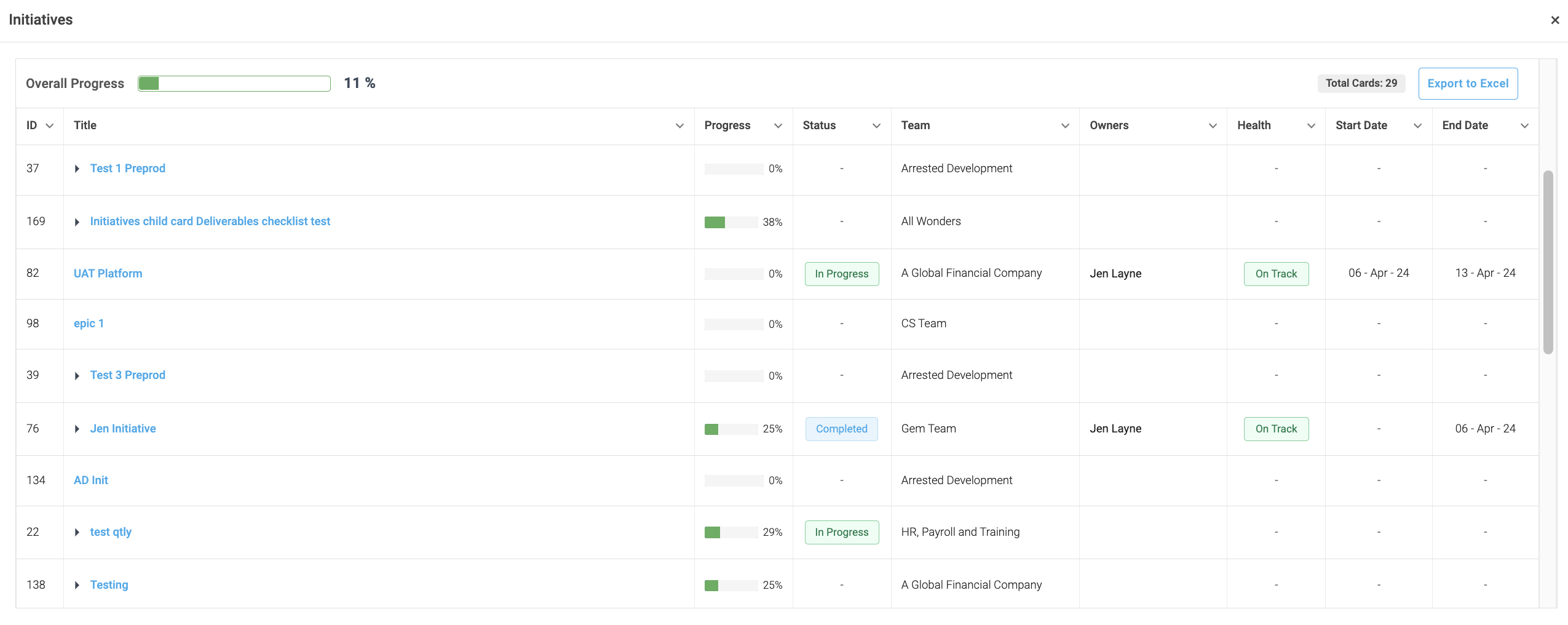Open the epic 1 link

tap(89, 324)
